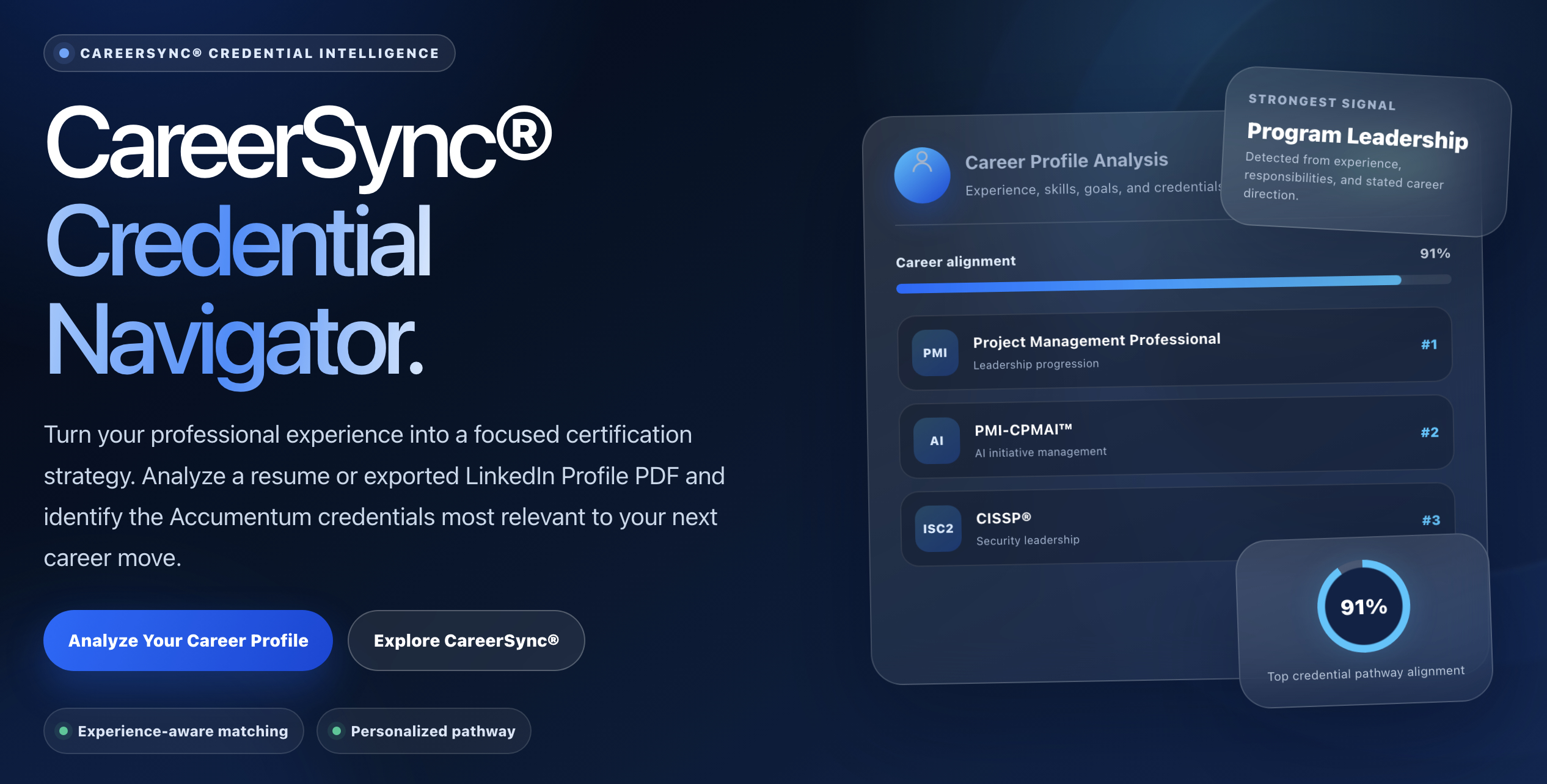Screen dimensions: 1547x784
Task: Click Top credential pathway alignment caption
Action: [x=1366, y=673]
